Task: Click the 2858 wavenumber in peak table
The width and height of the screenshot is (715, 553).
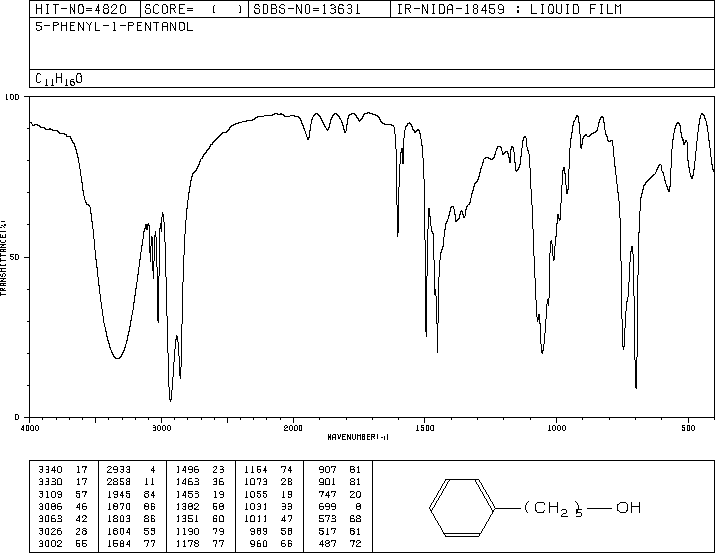Action: coord(119,481)
